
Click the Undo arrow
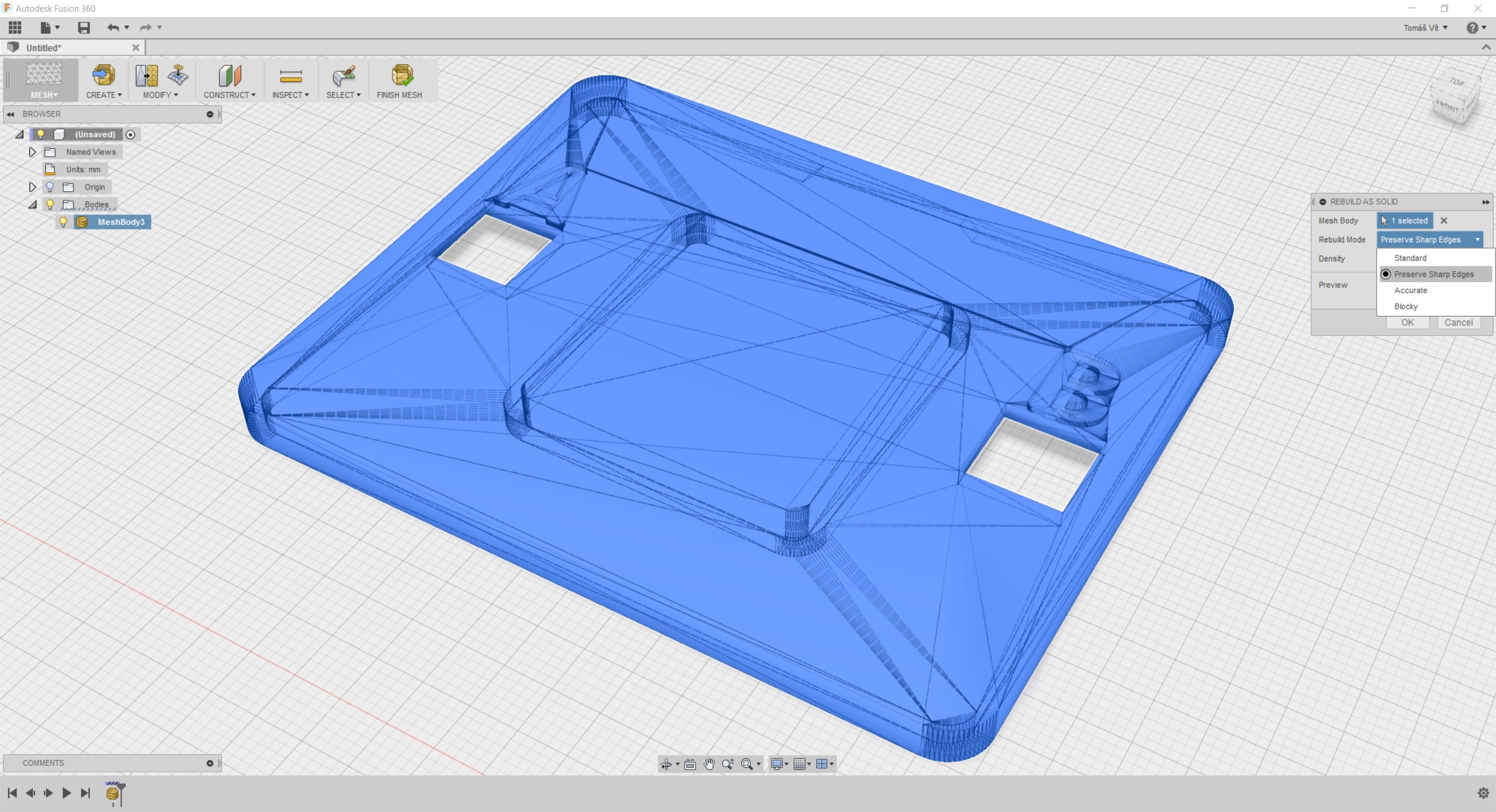pyautogui.click(x=113, y=27)
